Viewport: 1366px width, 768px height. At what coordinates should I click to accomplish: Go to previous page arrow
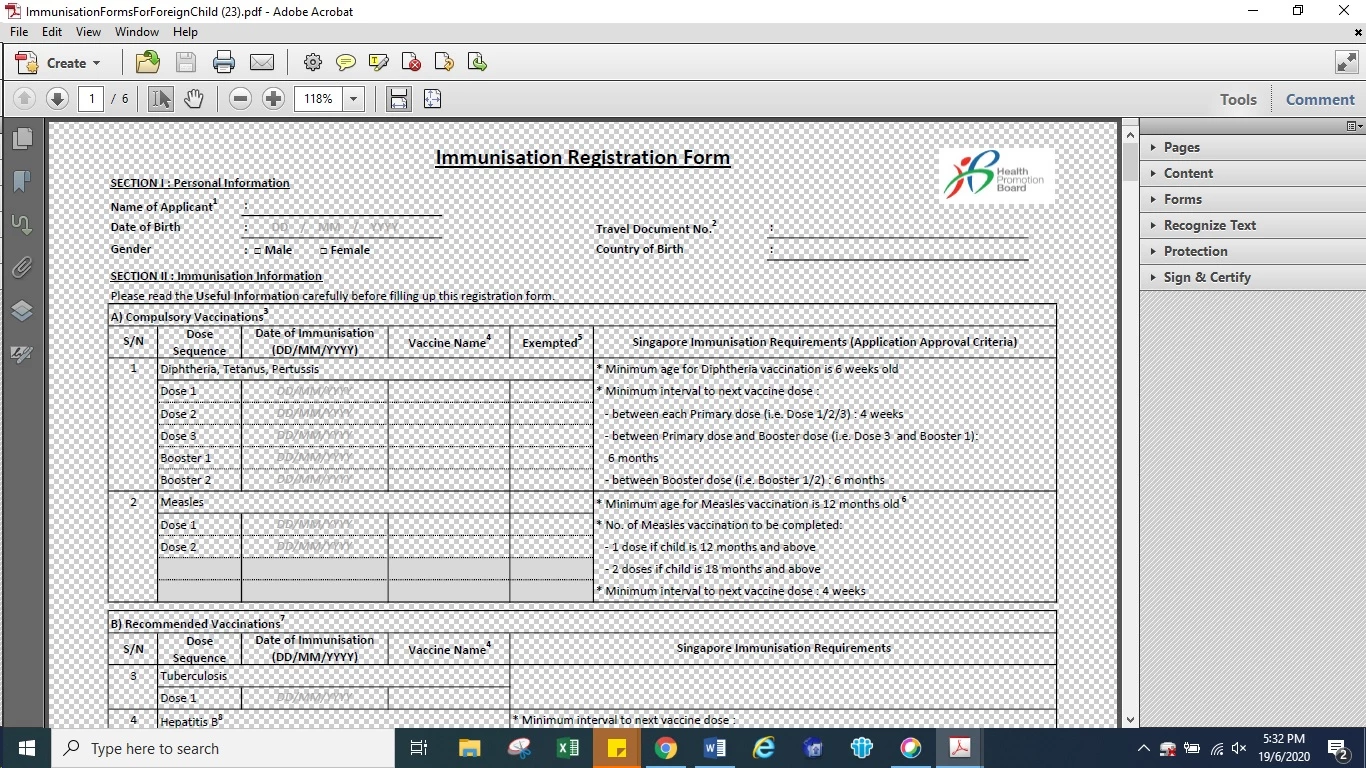tap(25, 99)
